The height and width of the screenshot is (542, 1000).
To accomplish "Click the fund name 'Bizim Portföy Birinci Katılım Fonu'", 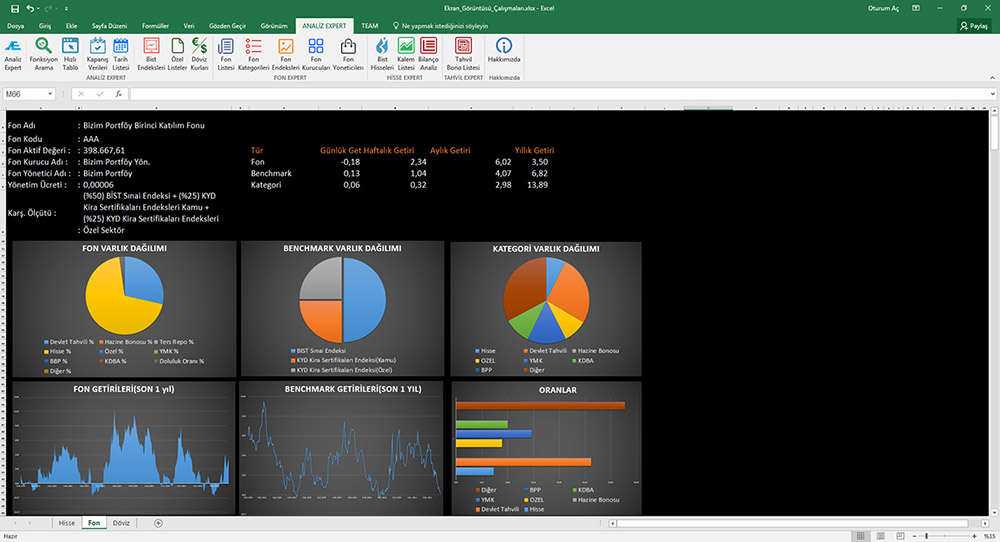I will pyautogui.click(x=143, y=126).
